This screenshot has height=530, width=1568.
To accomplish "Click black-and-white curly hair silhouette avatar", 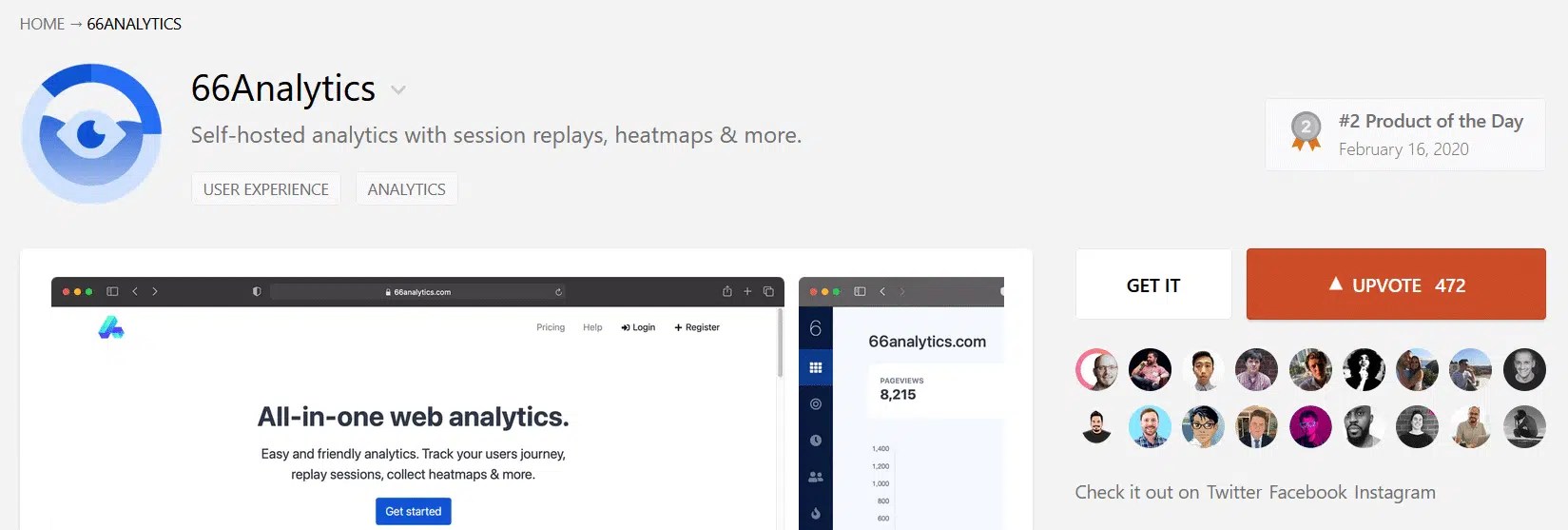I will [x=1364, y=369].
